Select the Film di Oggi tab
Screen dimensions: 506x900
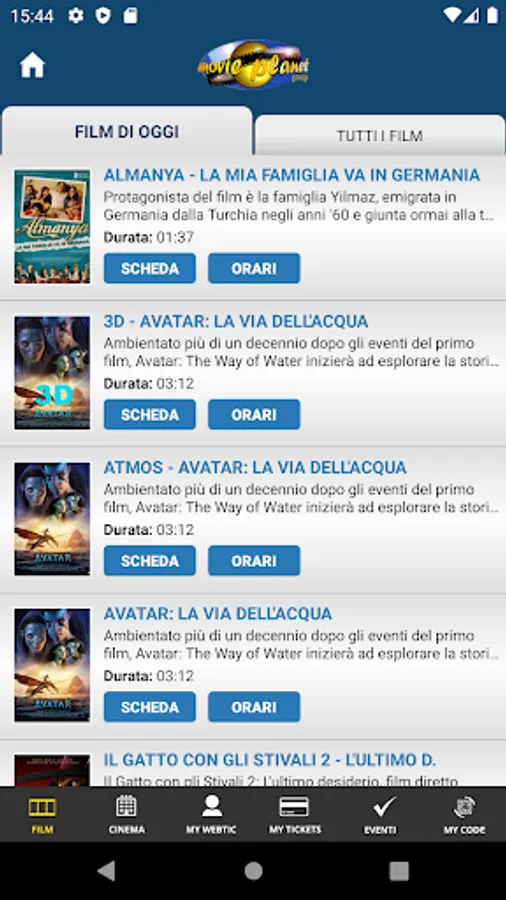[x=127, y=131]
